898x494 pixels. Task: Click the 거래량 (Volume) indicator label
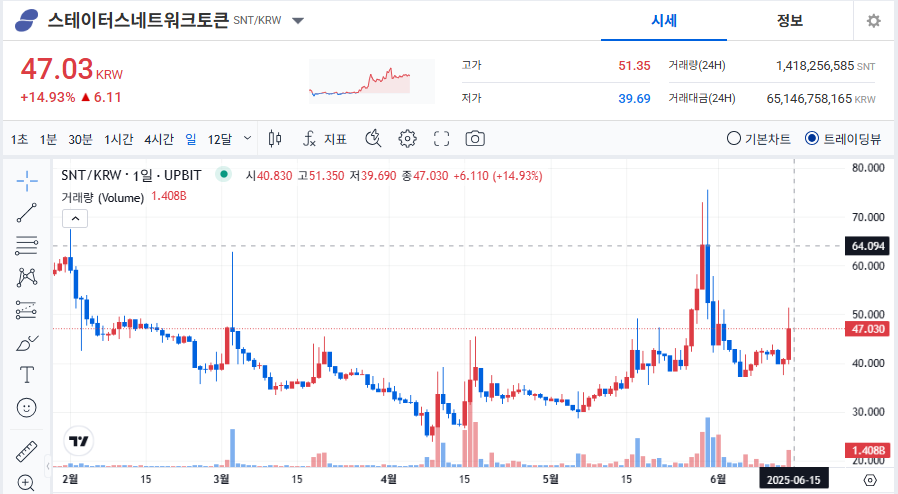[x=103, y=197]
